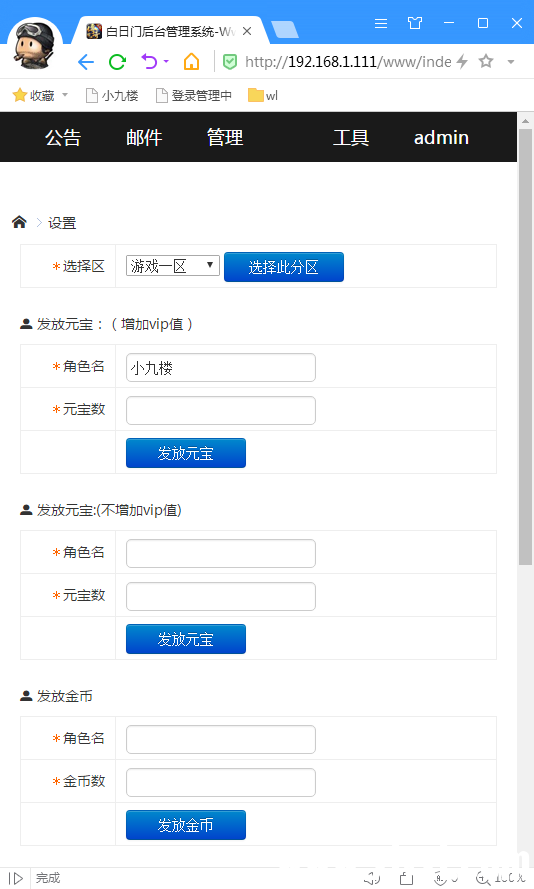
Task: Click the breadcrumb home icon
Action: (19, 222)
